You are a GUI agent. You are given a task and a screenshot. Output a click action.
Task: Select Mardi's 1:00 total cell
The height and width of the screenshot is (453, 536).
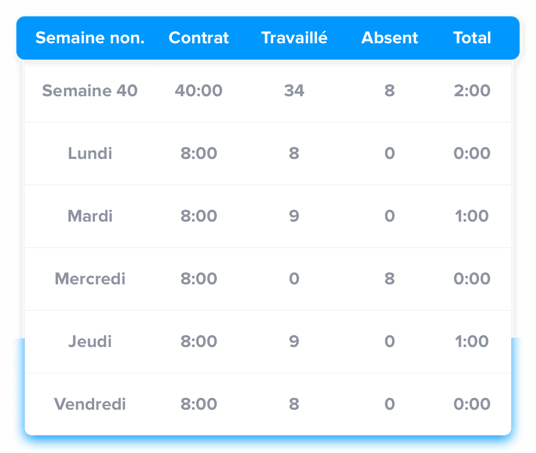(x=472, y=216)
